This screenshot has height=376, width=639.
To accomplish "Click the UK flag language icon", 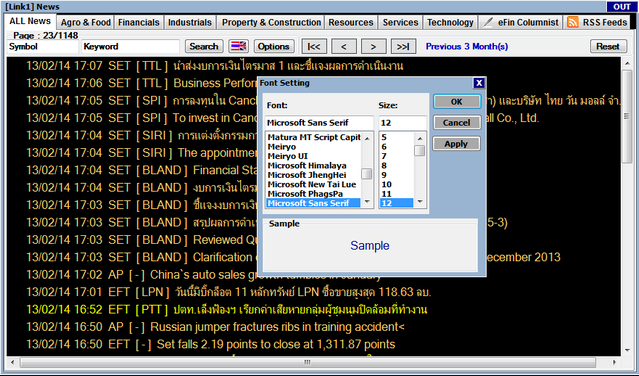I will [x=238, y=46].
